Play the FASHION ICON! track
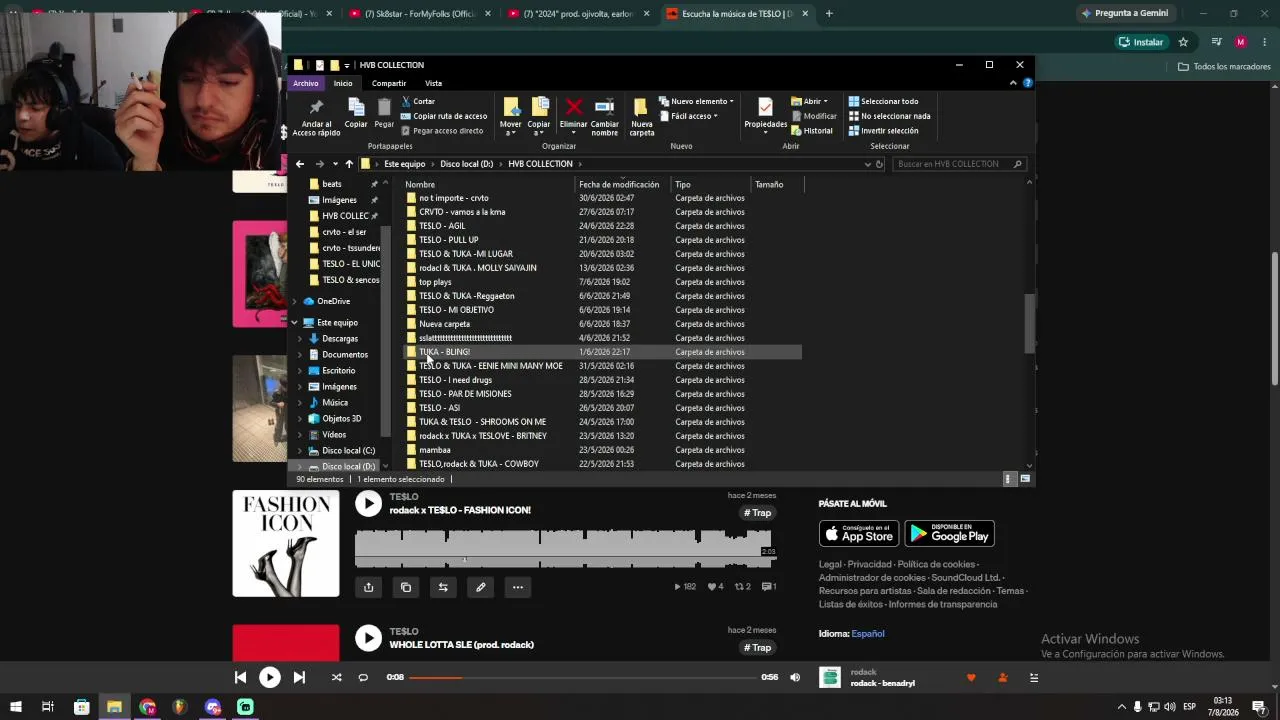 coord(368,504)
